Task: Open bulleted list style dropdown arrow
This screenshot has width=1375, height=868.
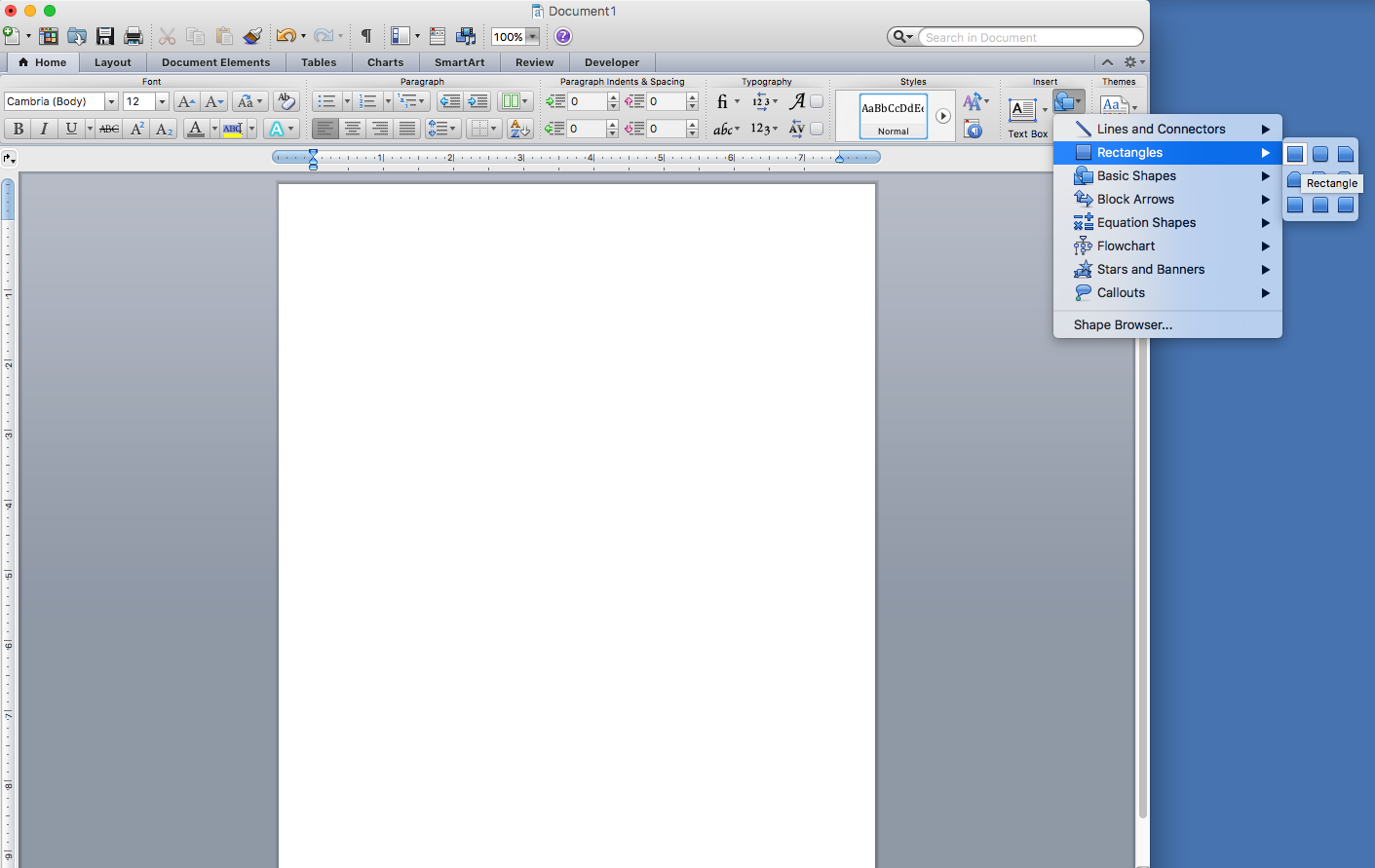Action: point(347,101)
